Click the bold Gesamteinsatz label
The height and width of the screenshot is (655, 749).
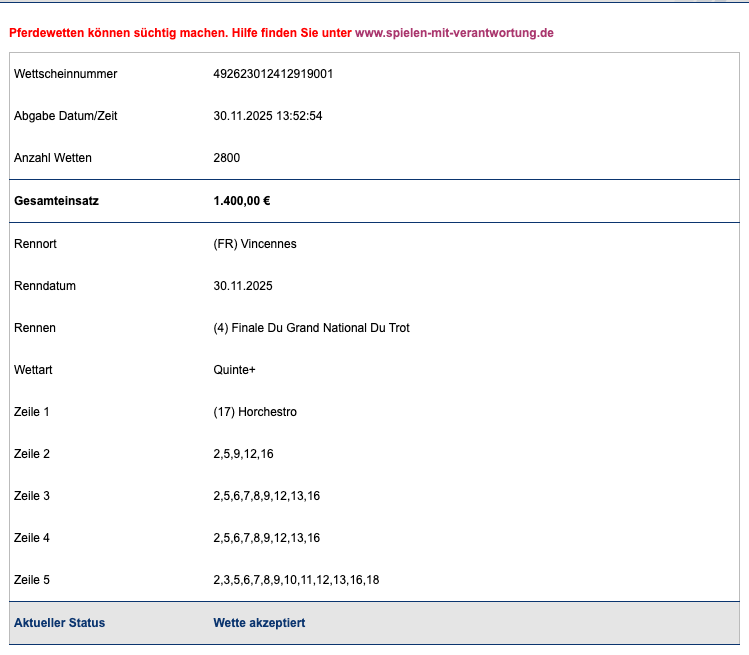click(x=56, y=201)
